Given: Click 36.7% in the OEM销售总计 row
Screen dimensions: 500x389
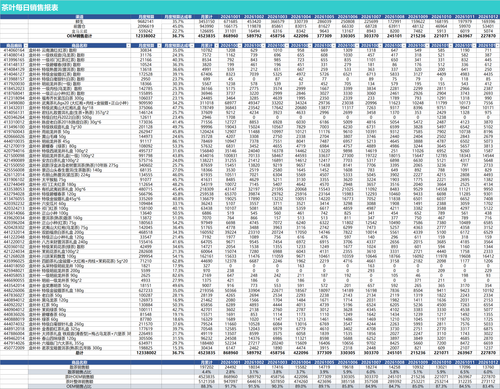Looking at the screenshot, I should (x=178, y=36).
